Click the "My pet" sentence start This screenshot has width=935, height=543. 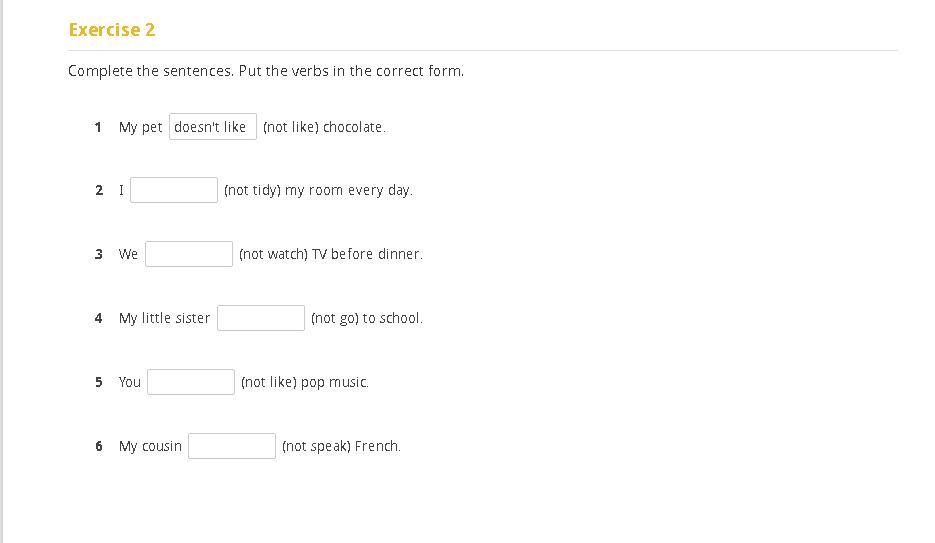[140, 127]
